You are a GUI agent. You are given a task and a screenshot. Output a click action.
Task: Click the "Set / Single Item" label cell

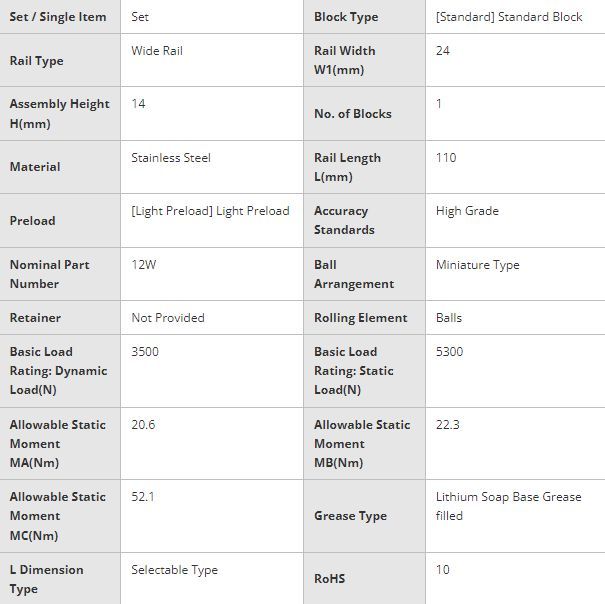tap(58, 17)
